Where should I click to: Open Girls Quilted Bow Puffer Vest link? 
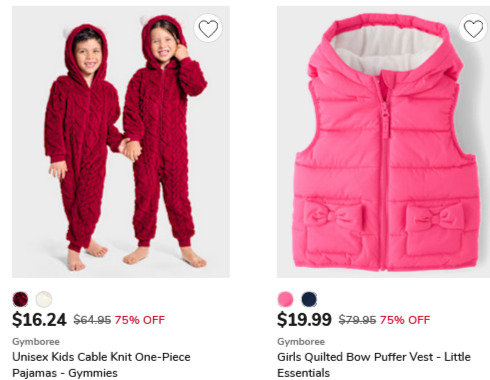click(374, 365)
